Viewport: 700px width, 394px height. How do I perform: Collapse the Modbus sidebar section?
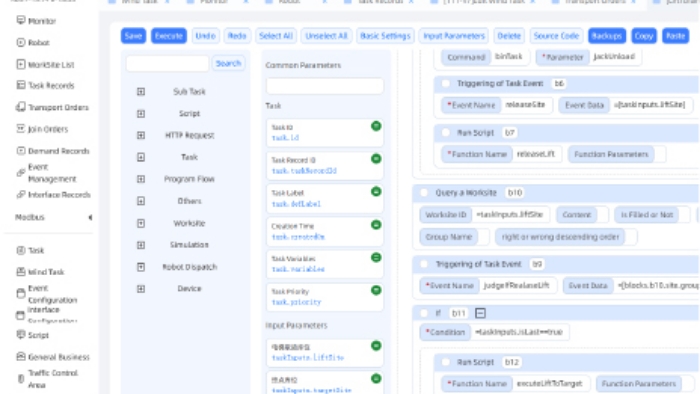click(x=90, y=217)
